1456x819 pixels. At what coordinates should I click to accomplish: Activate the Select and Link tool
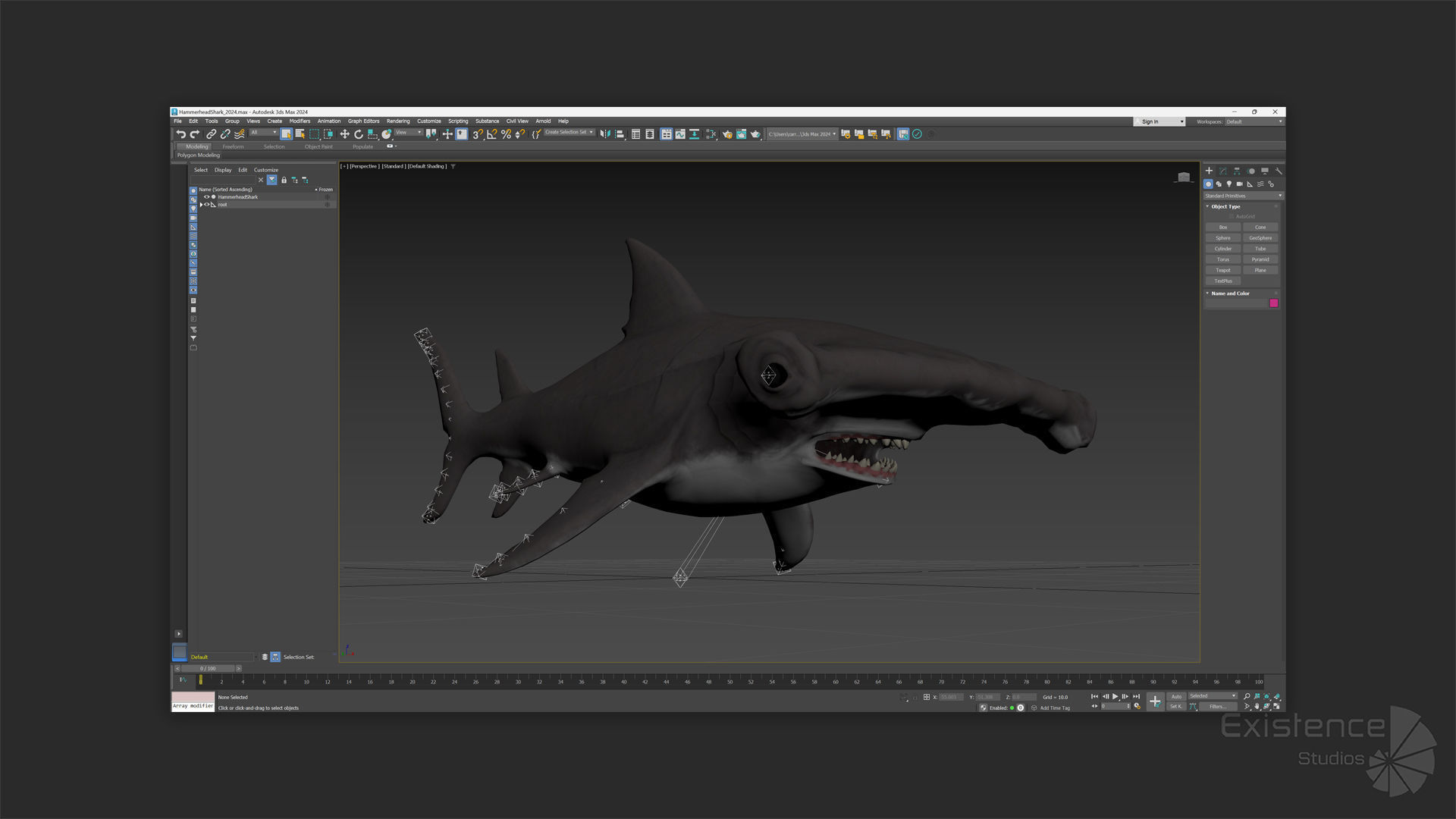point(211,134)
